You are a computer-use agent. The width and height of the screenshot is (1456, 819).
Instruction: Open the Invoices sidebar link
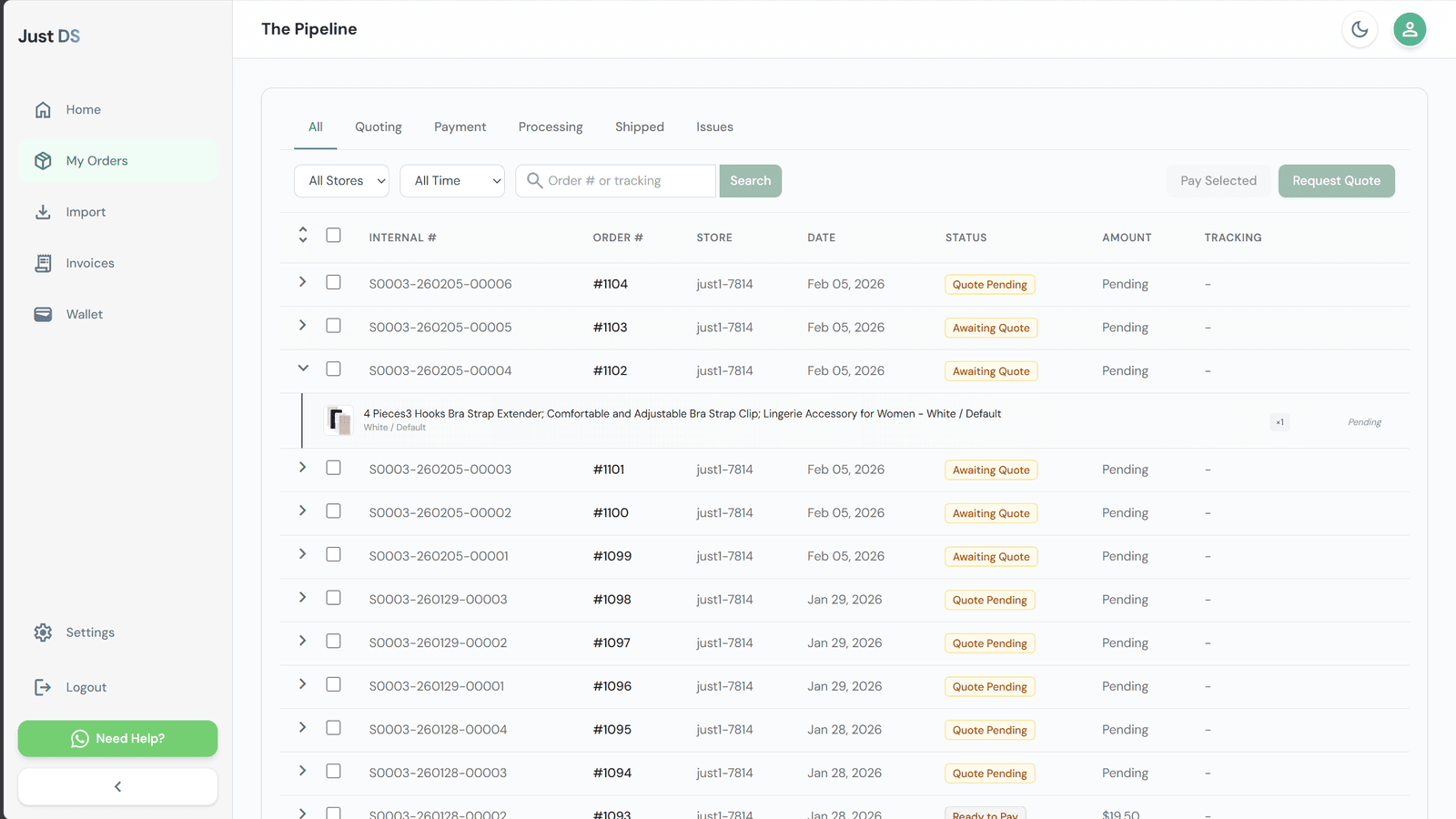pos(117,263)
